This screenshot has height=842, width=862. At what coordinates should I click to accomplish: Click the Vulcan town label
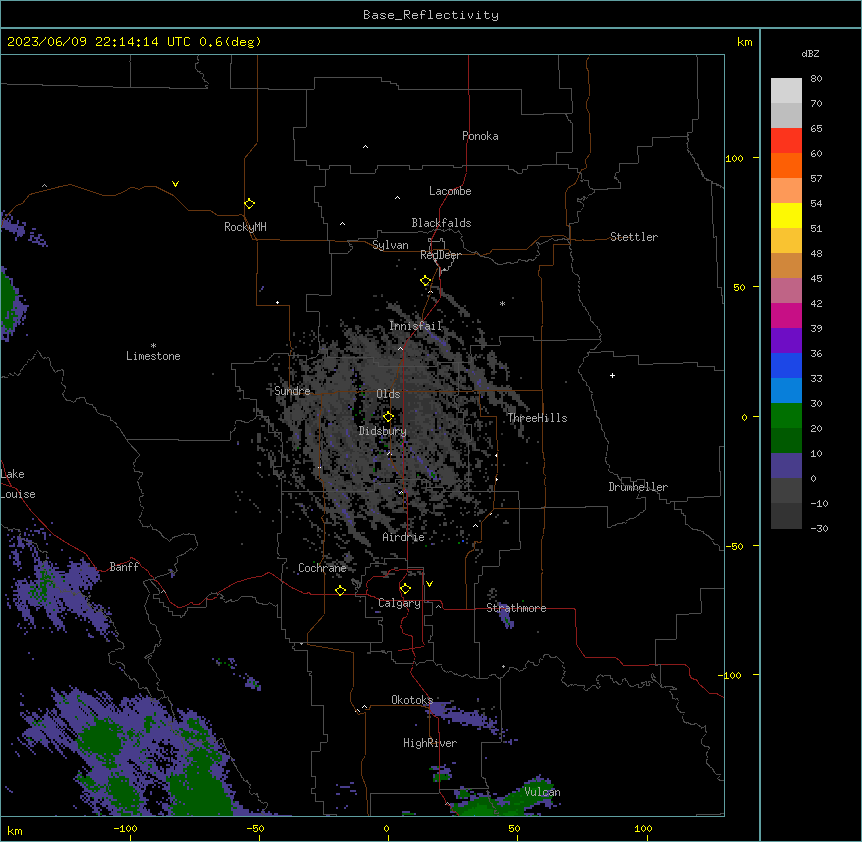point(542,792)
